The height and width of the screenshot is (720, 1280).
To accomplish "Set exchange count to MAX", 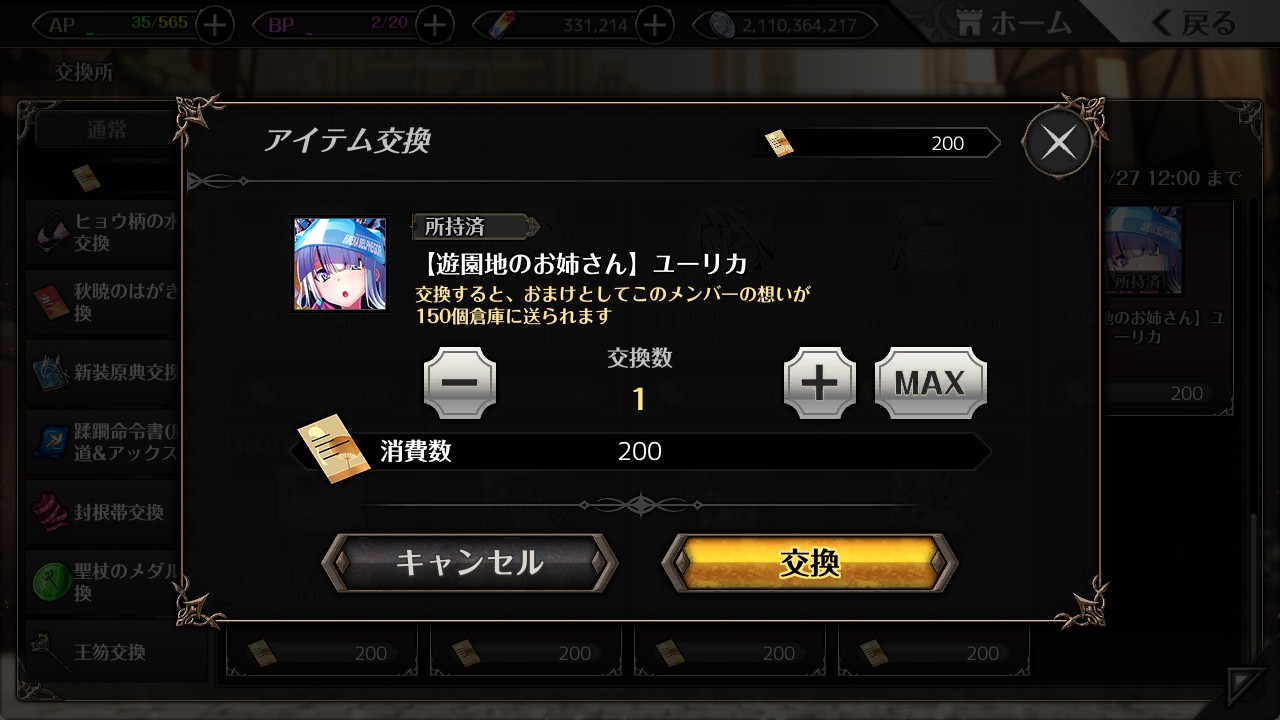I will (930, 383).
